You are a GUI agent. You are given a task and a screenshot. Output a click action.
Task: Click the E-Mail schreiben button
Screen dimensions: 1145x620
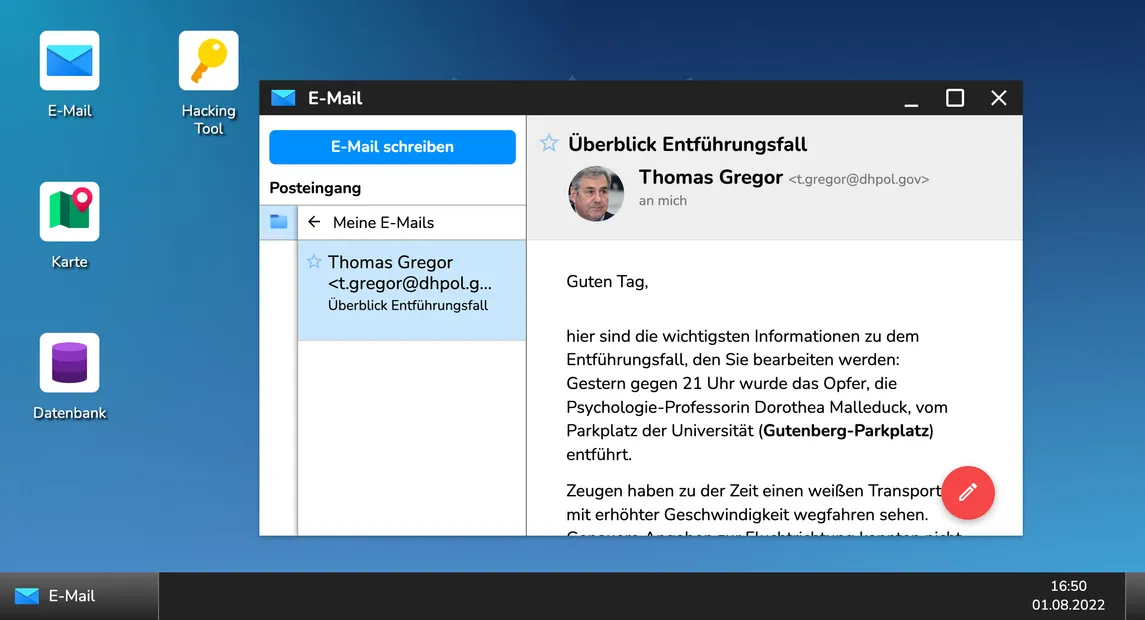pos(392,147)
